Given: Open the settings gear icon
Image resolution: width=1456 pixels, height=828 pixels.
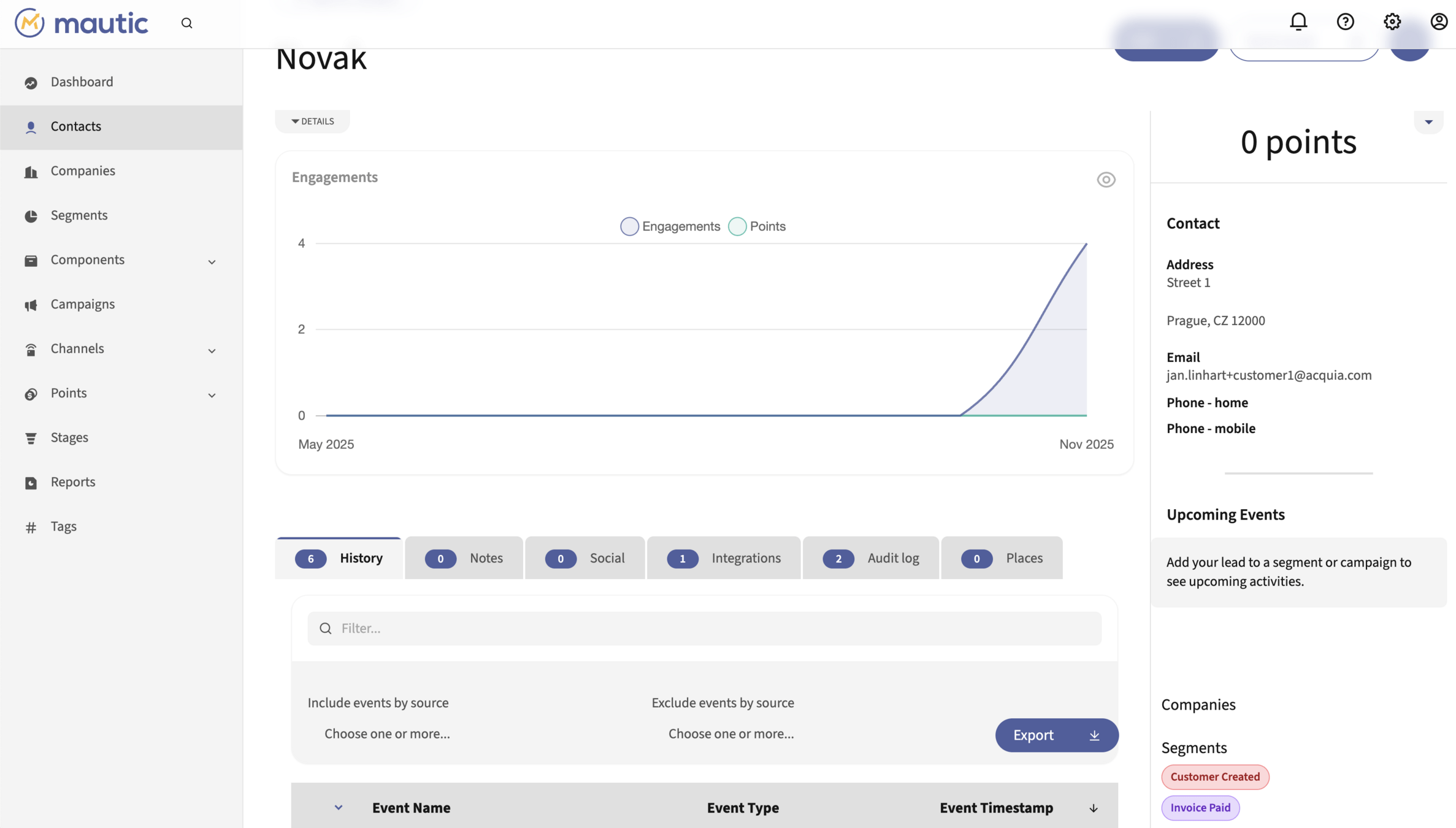Looking at the screenshot, I should (x=1392, y=22).
